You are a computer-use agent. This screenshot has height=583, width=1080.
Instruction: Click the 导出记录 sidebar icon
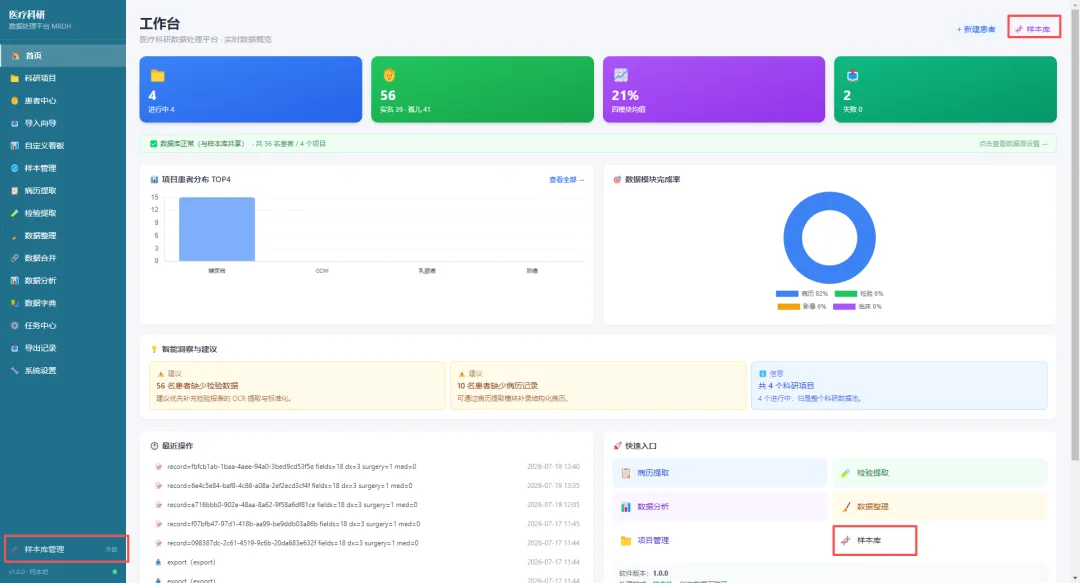point(14,349)
